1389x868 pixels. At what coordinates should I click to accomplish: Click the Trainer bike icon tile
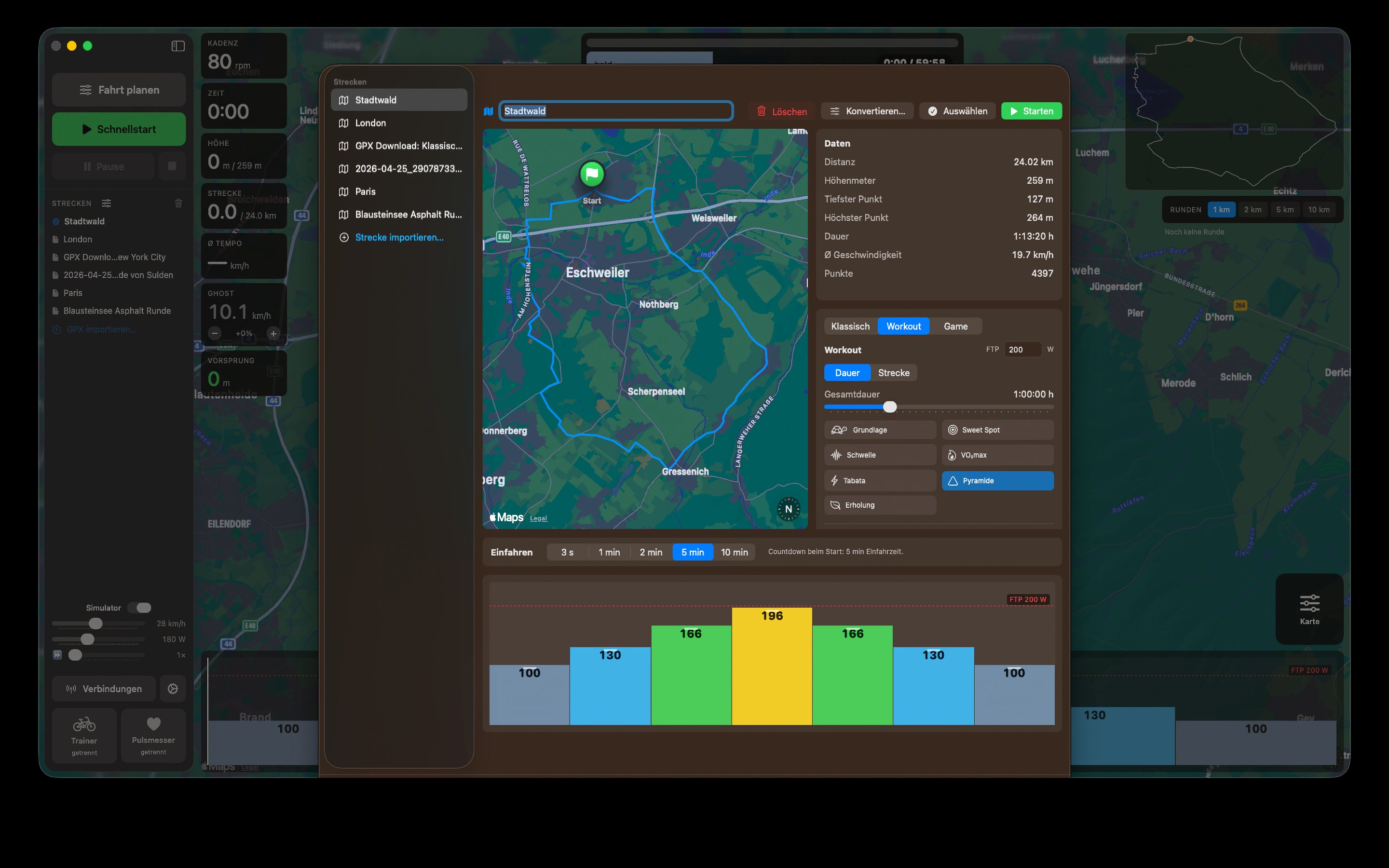(84, 735)
